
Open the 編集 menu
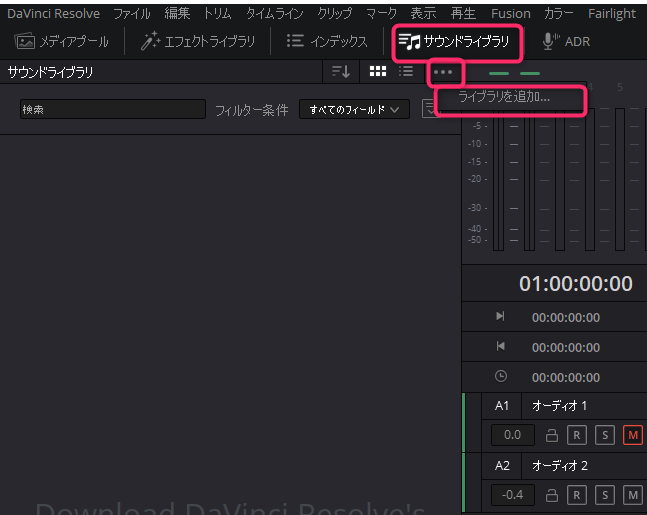pos(177,14)
